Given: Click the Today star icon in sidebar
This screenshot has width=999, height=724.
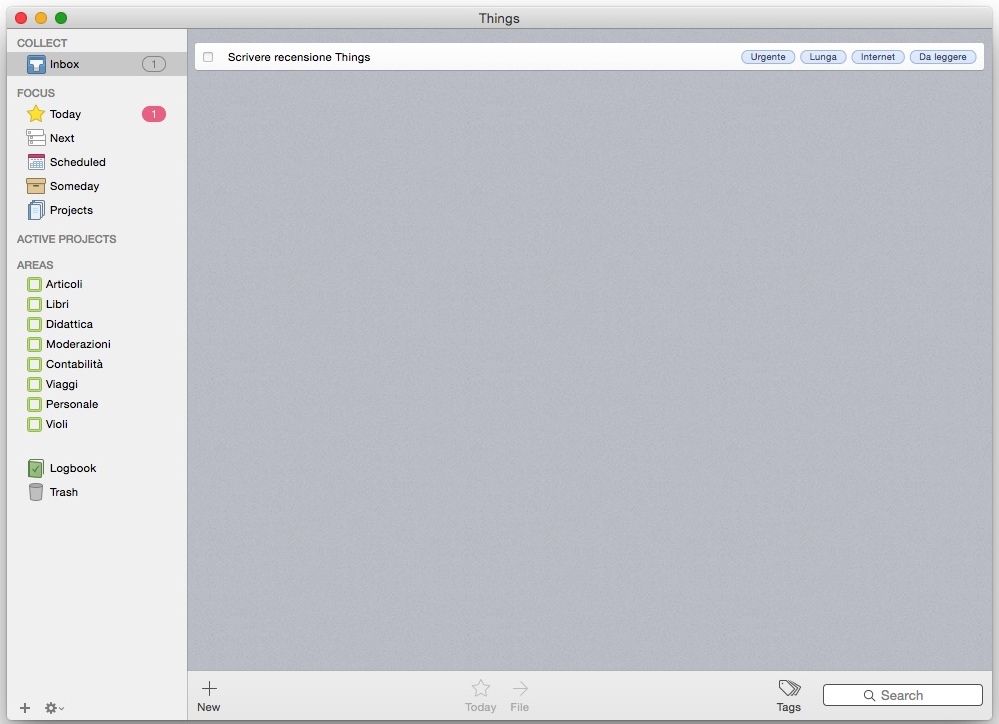Looking at the screenshot, I should tap(36, 114).
